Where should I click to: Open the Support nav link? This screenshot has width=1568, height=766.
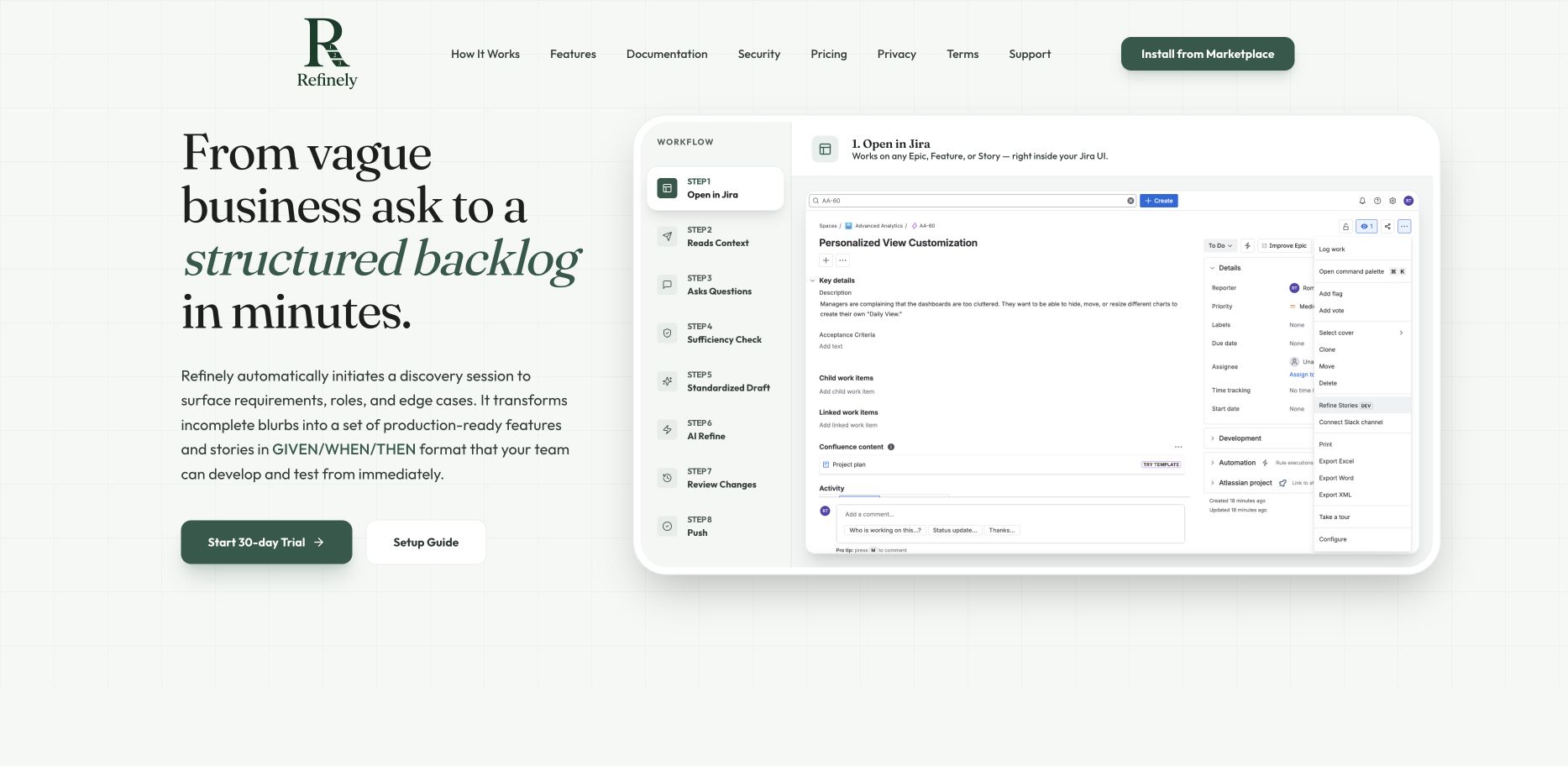(x=1030, y=54)
